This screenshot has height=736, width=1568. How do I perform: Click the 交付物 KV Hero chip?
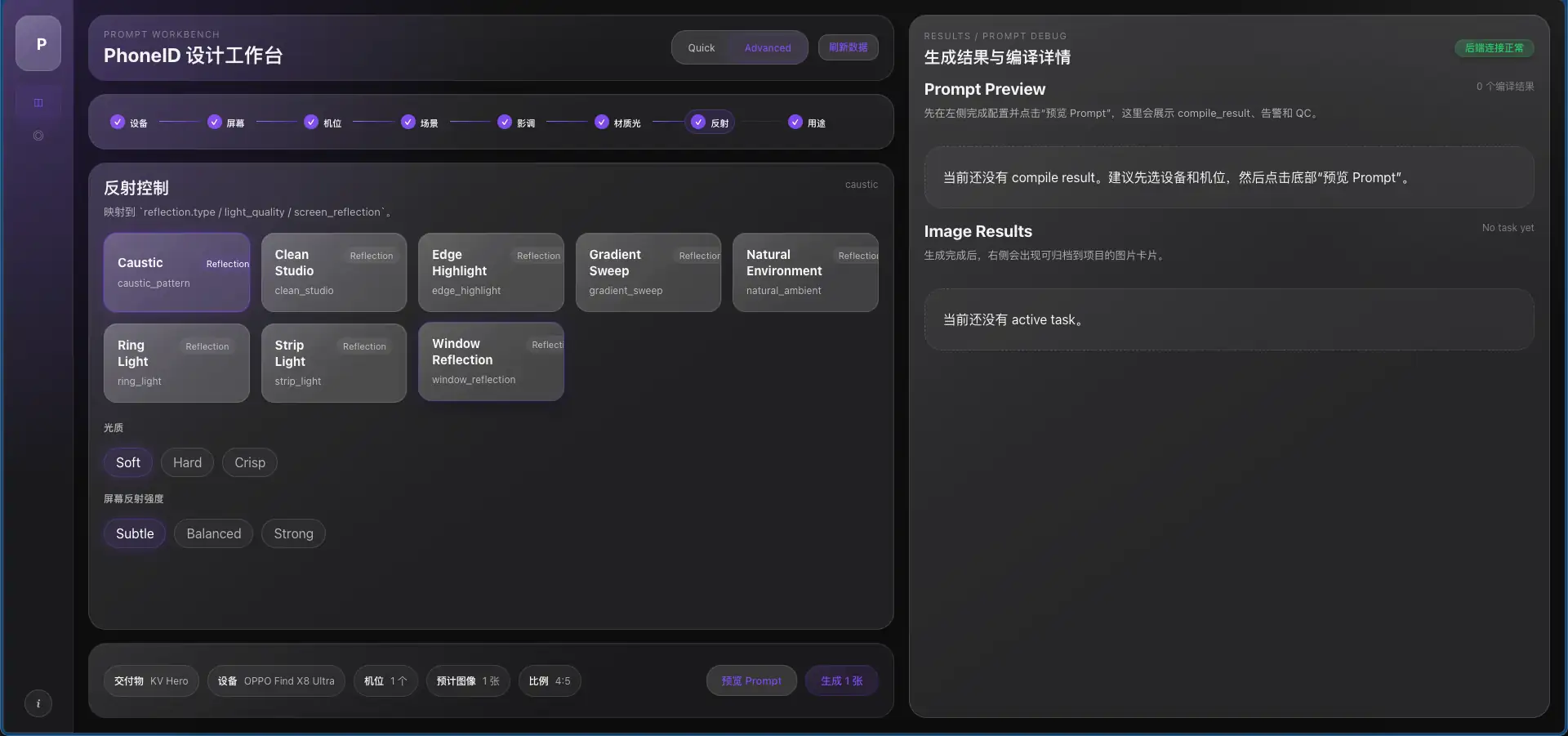click(151, 680)
